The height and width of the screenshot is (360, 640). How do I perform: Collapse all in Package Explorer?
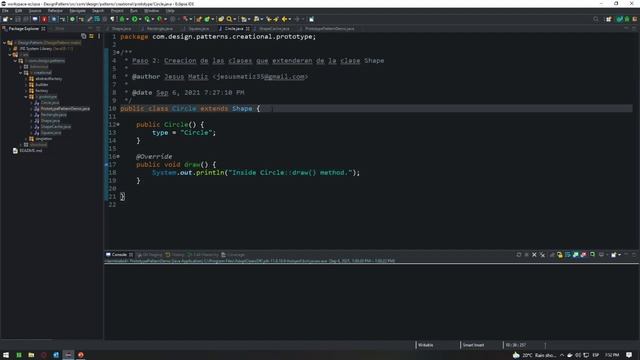(84, 36)
